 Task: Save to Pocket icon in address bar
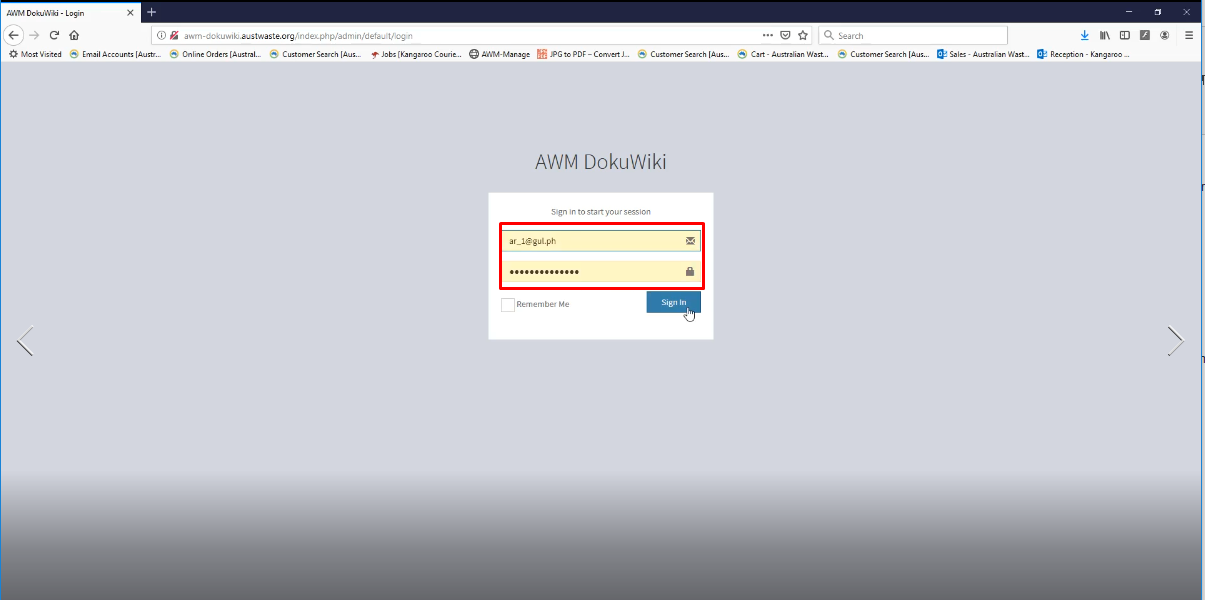click(x=785, y=35)
